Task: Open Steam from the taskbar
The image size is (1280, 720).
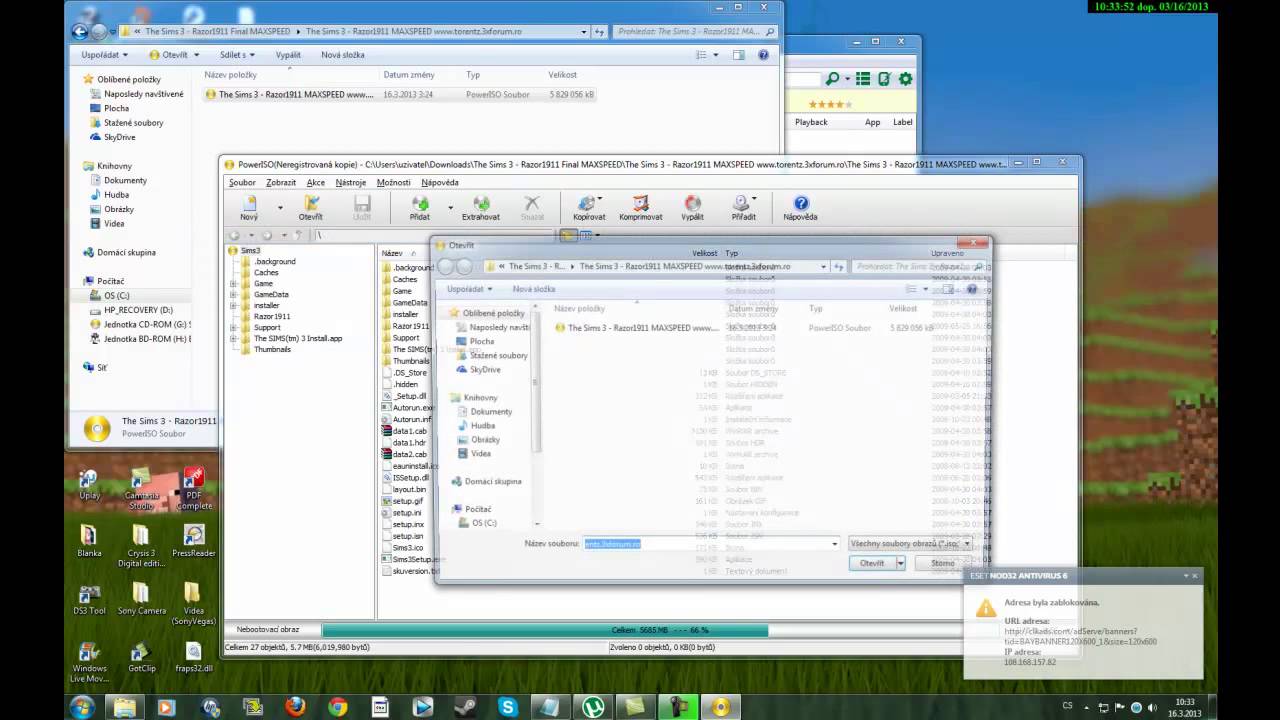Action: click(465, 706)
